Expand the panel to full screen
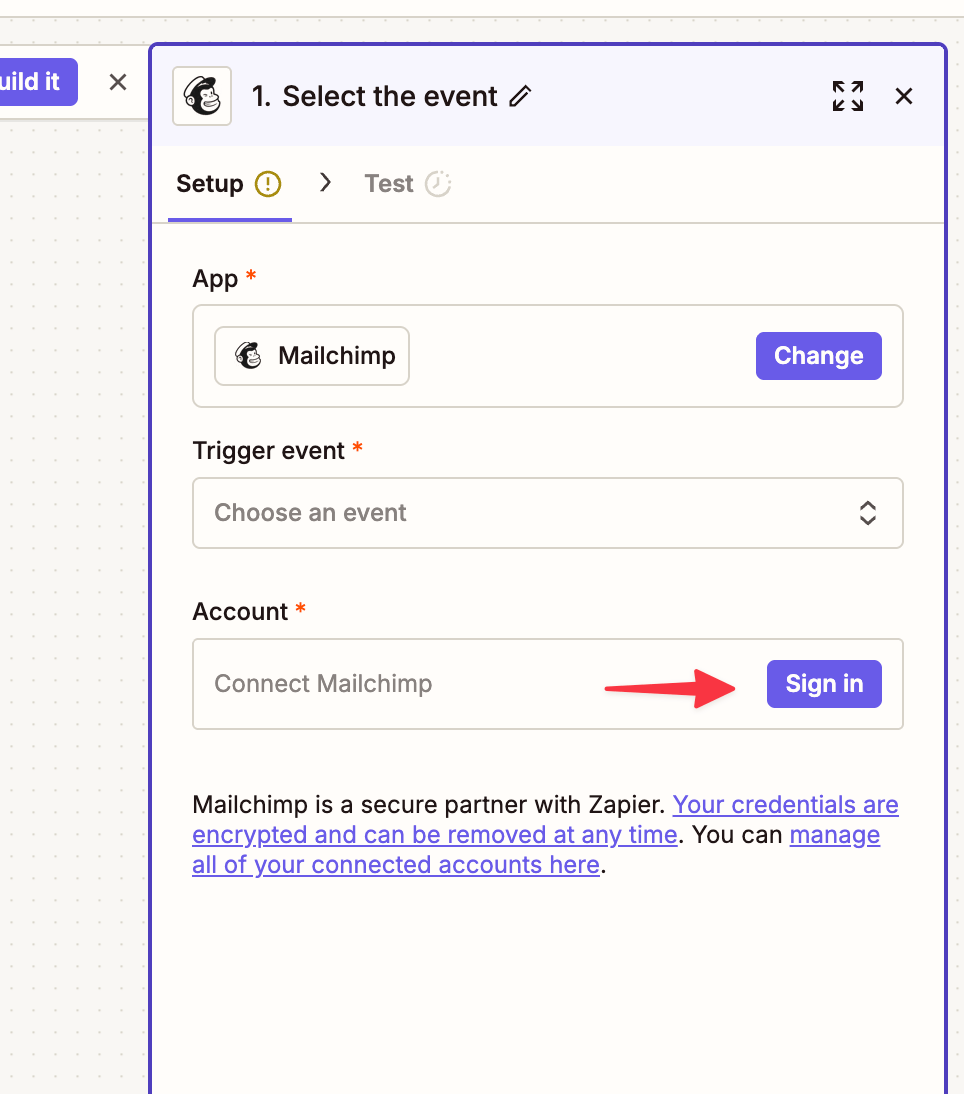 click(848, 96)
